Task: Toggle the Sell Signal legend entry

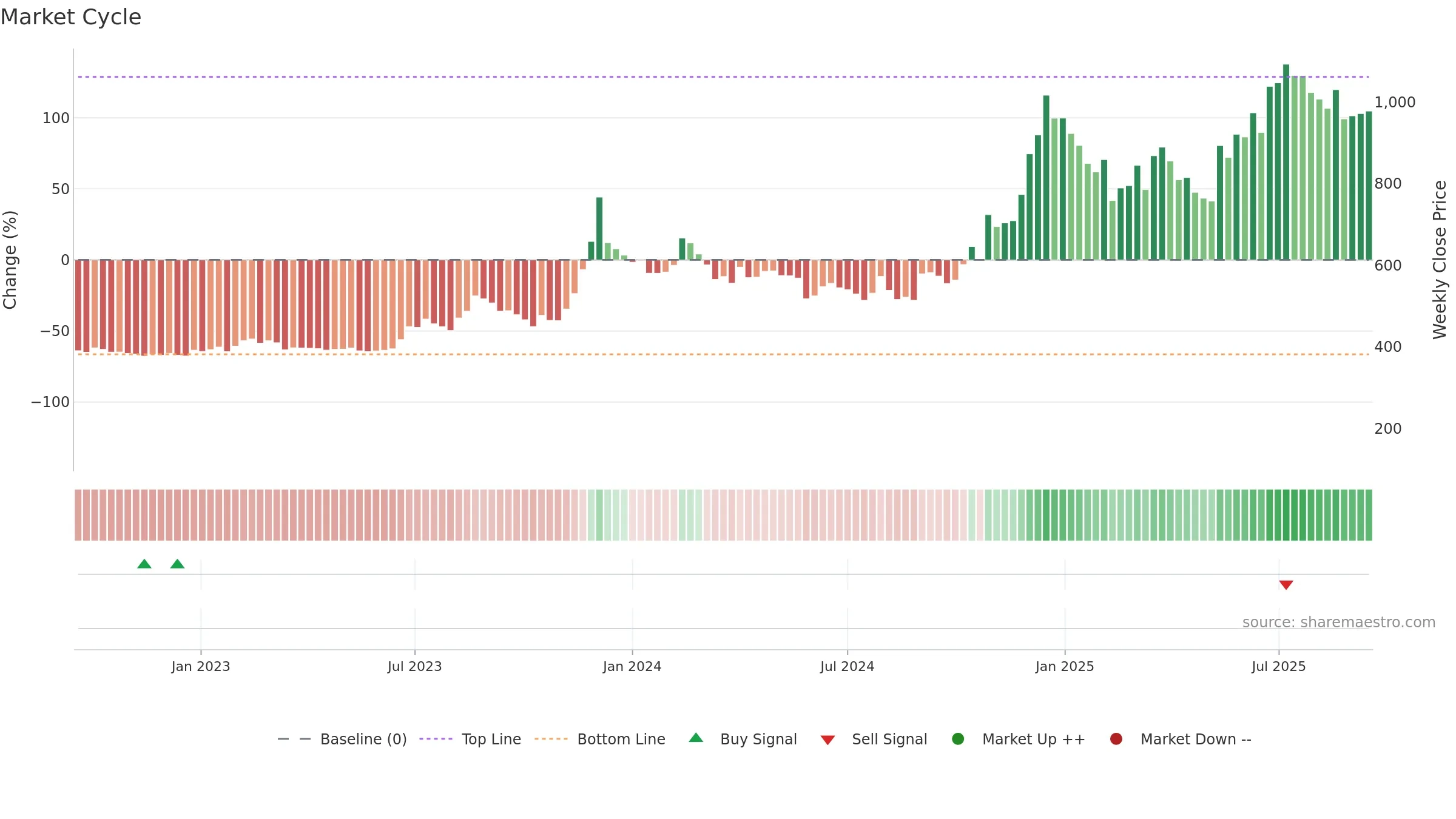Action: (x=874, y=739)
